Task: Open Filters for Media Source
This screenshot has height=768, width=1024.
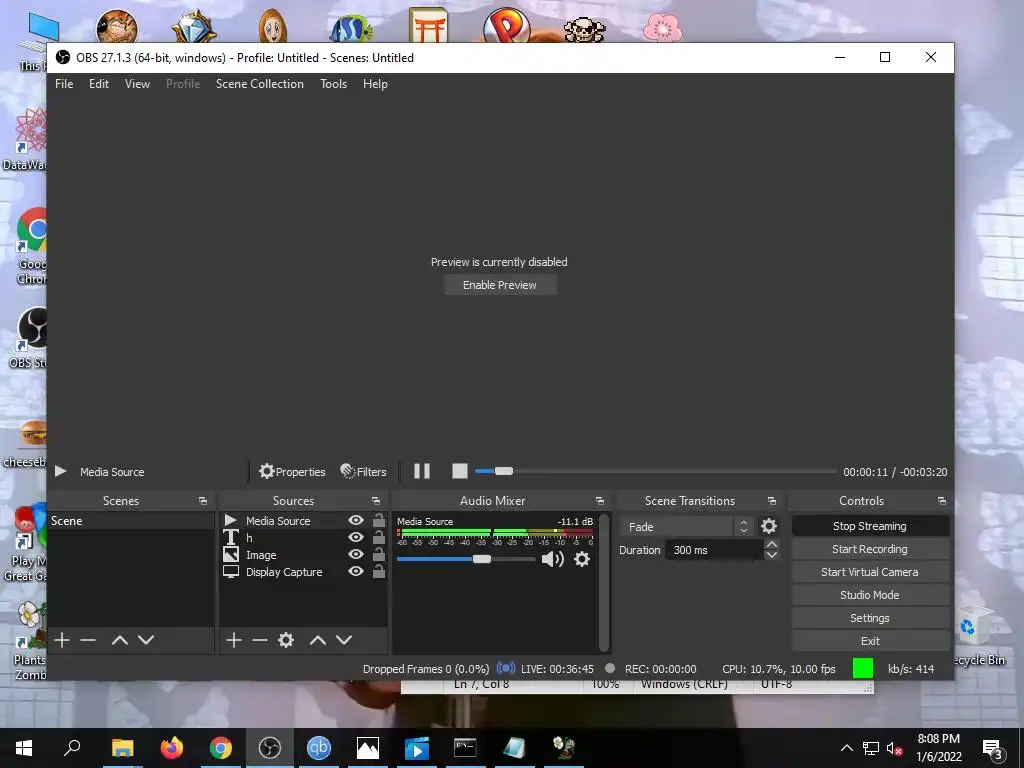Action: (x=364, y=471)
